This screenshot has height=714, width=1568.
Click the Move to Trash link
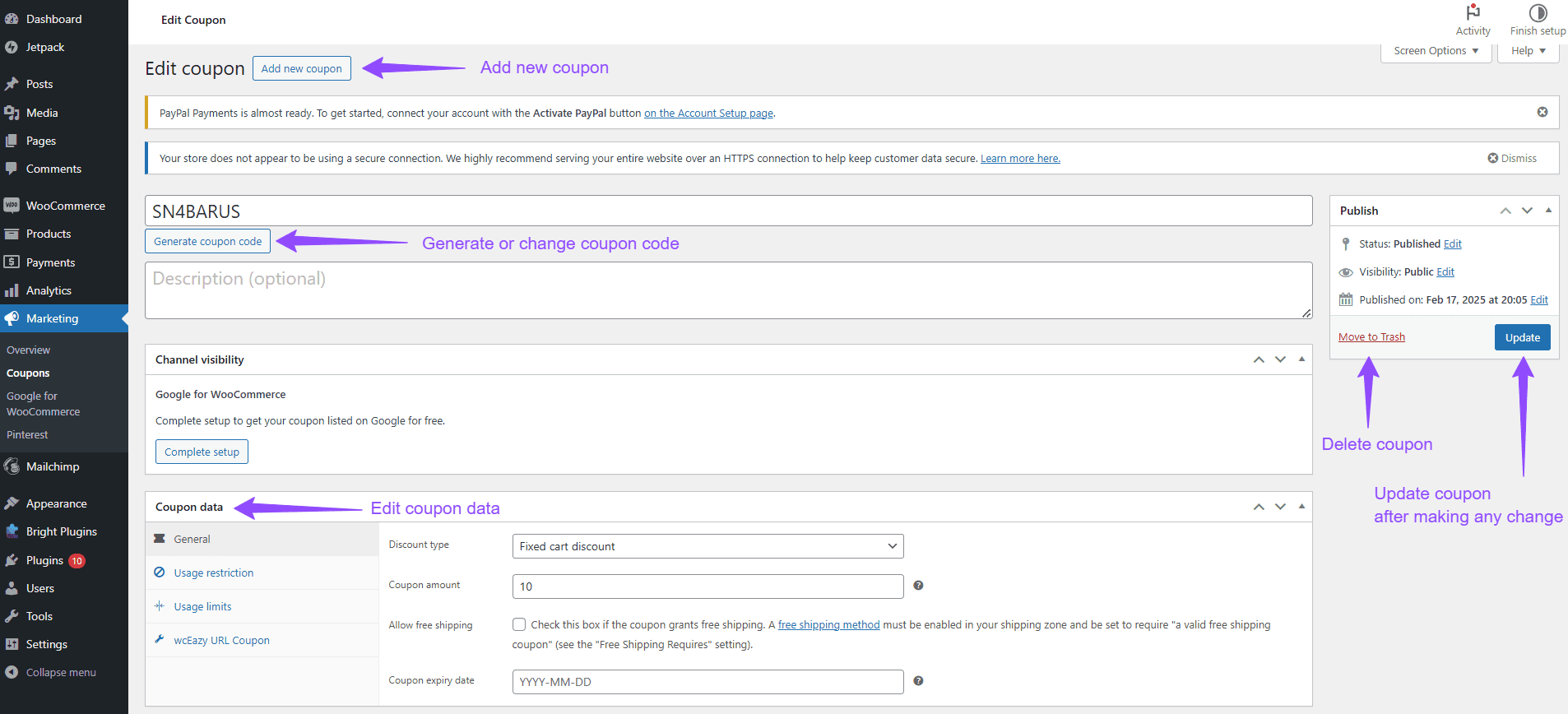click(1371, 337)
